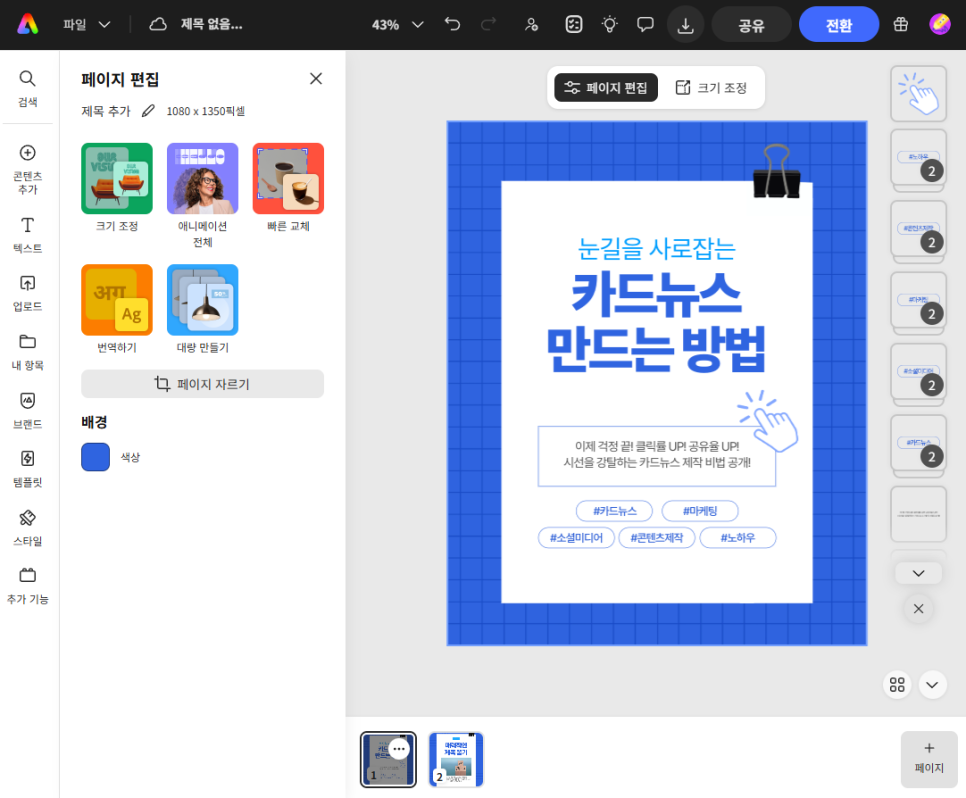Click the lightbulb tips icon
The height and width of the screenshot is (798, 966).
coord(609,25)
